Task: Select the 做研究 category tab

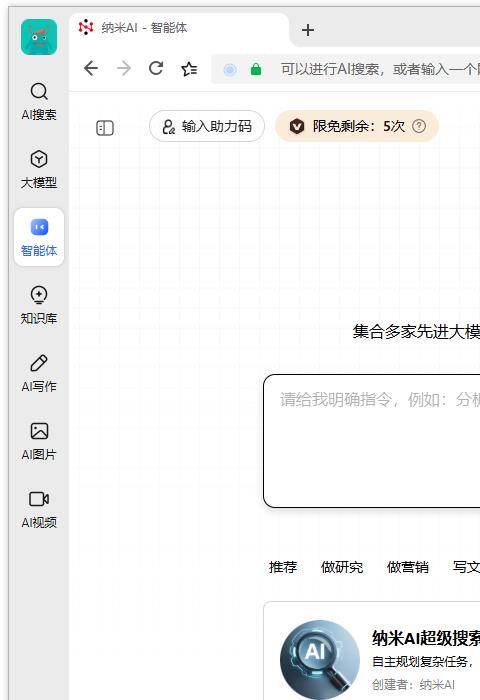Action: click(342, 567)
